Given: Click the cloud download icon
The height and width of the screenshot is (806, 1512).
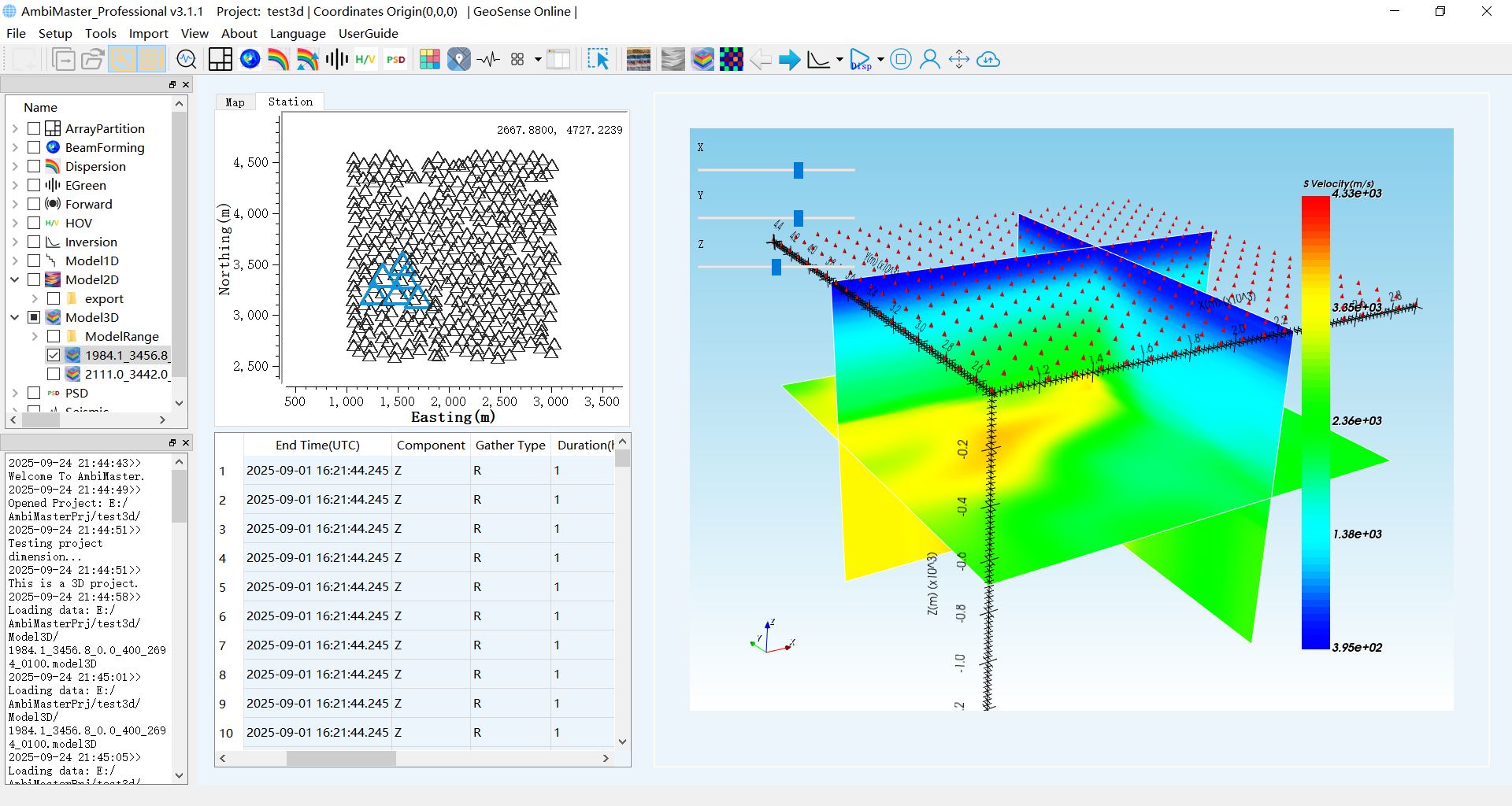Looking at the screenshot, I should [988, 60].
